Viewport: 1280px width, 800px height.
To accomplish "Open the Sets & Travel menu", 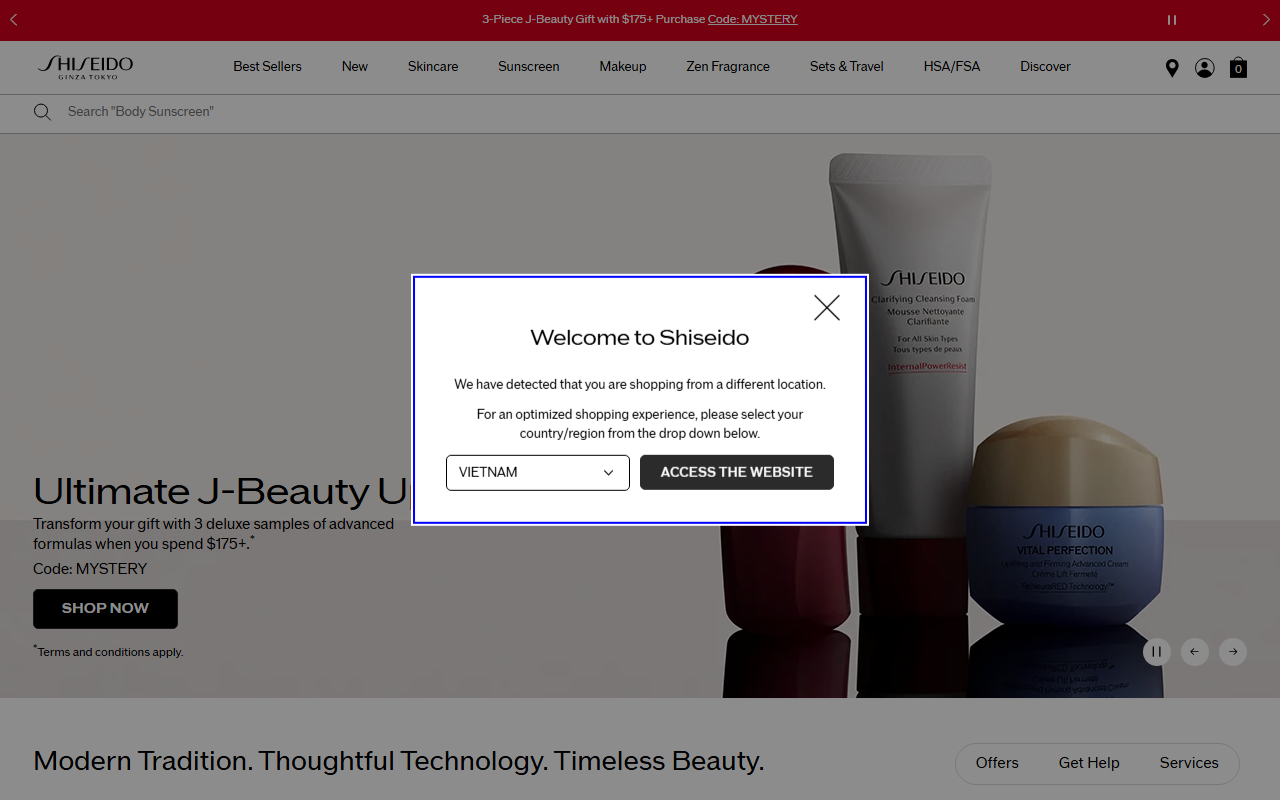I will tap(847, 67).
